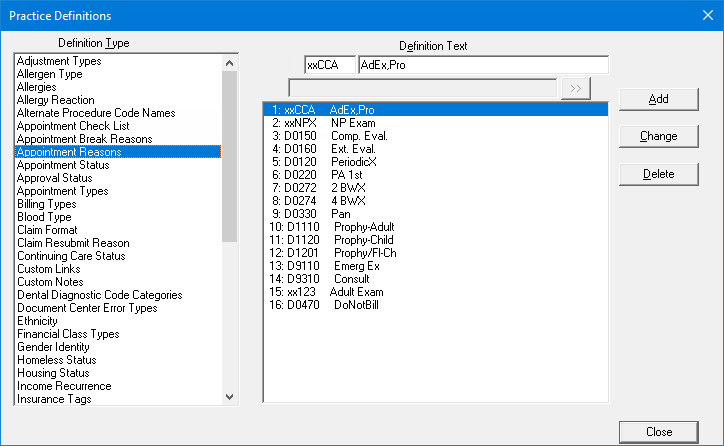Select Claim Resubmit Reason
Screen dimensions: 724x446
118,243
